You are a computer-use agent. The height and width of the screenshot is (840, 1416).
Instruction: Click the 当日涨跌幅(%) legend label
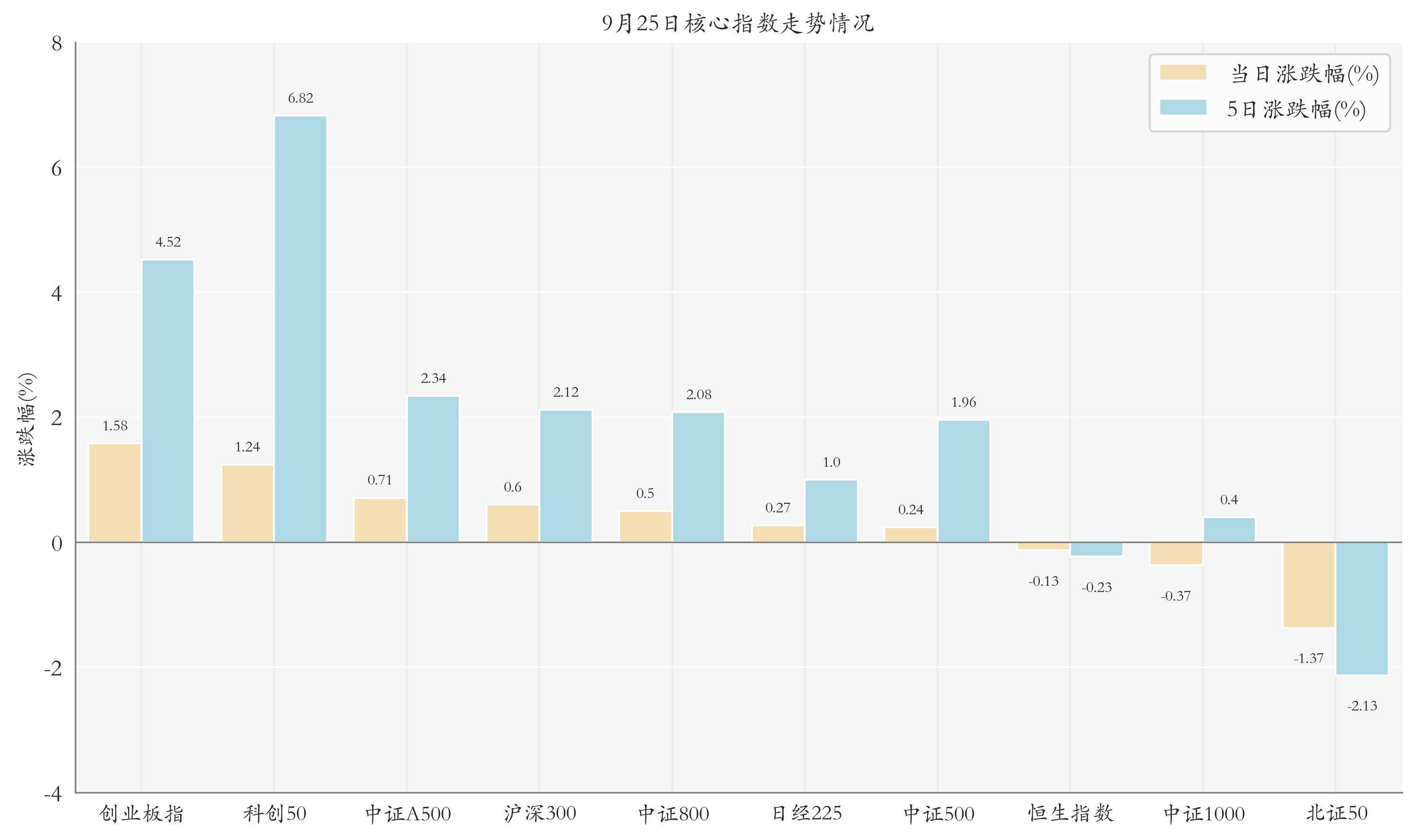coord(1305,74)
